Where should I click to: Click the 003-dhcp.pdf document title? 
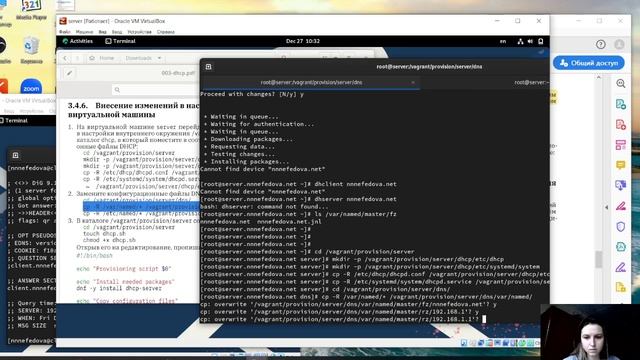(178, 73)
